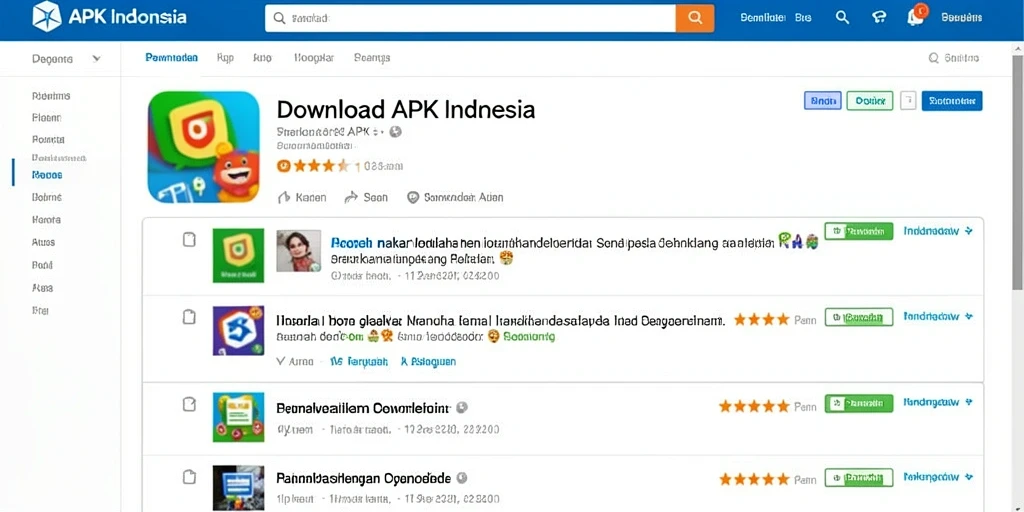Screen dimensions: 1024x512
Task: Click the blue outlined Bnon button
Action: click(x=823, y=101)
